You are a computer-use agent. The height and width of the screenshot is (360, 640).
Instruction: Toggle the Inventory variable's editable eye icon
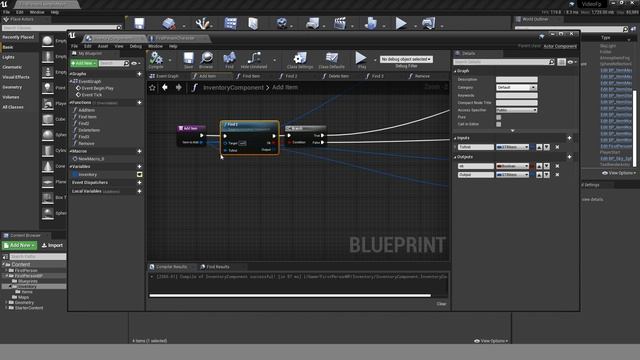139,175
